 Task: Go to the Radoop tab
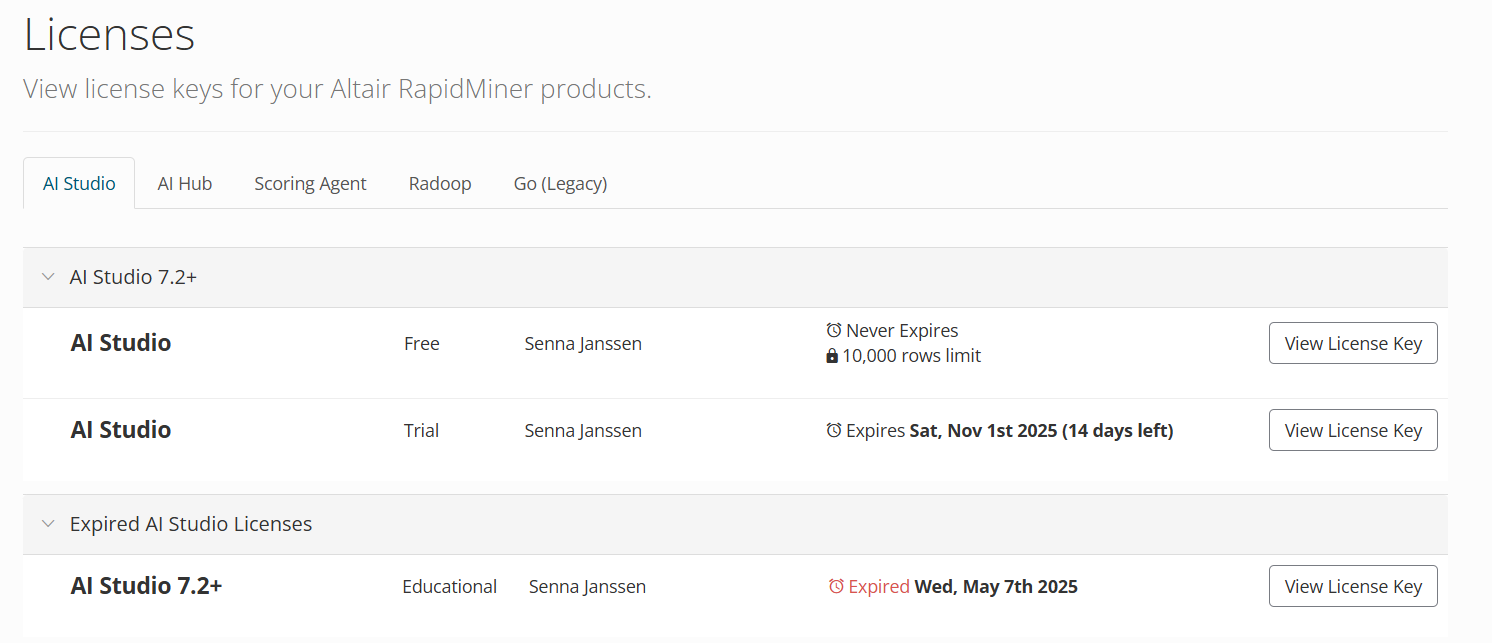click(440, 184)
